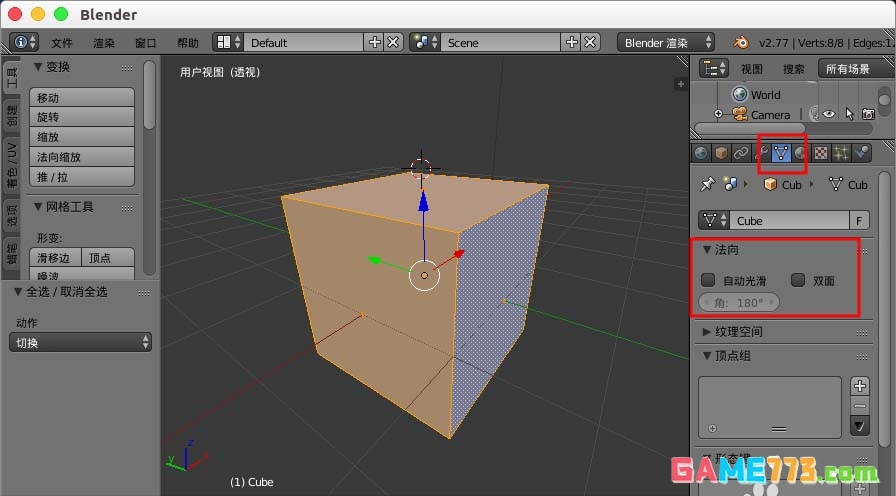The image size is (896, 496).
Task: Click the 旋转 button
Action: [82, 117]
